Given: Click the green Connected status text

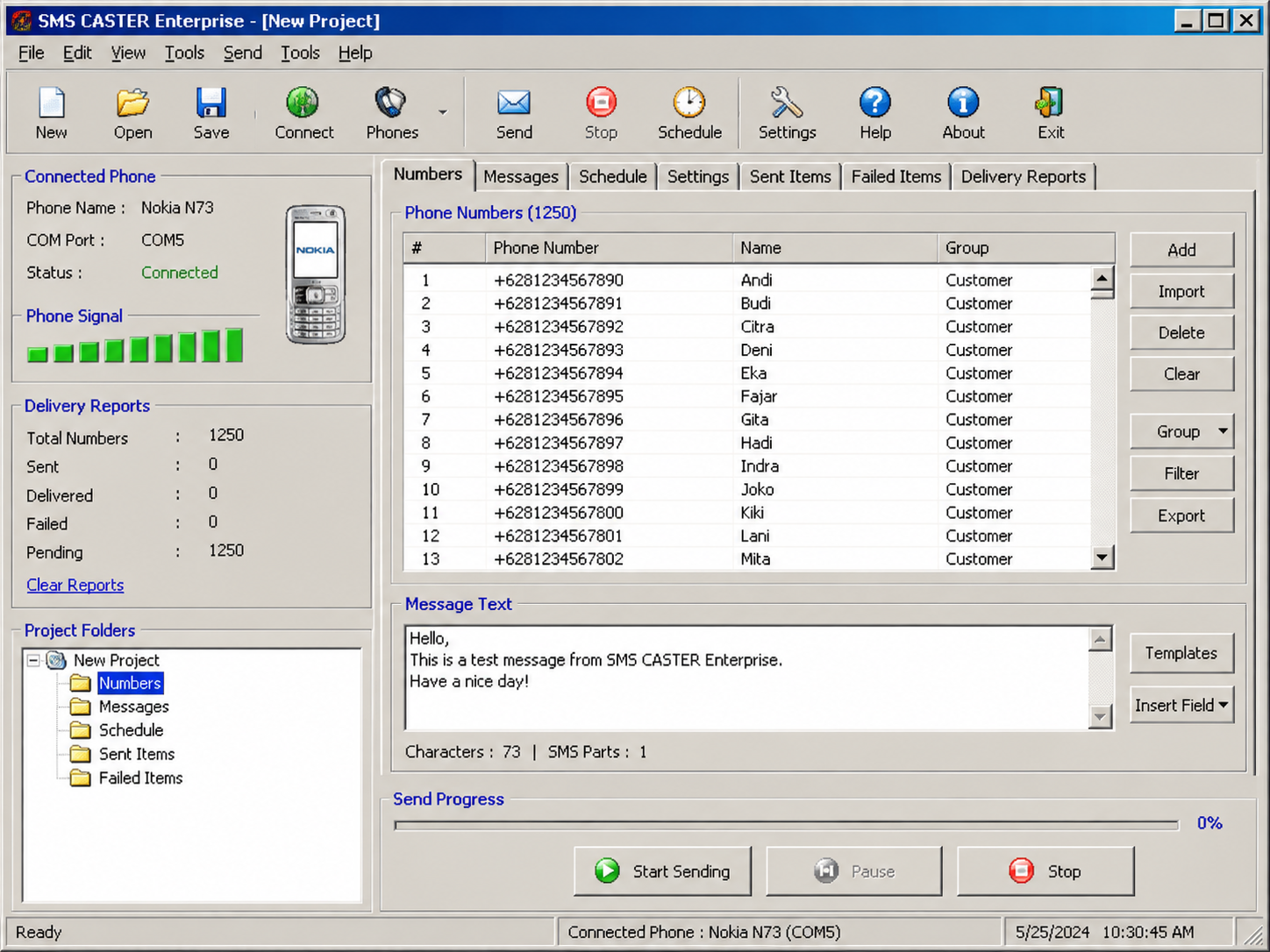Looking at the screenshot, I should (x=180, y=273).
